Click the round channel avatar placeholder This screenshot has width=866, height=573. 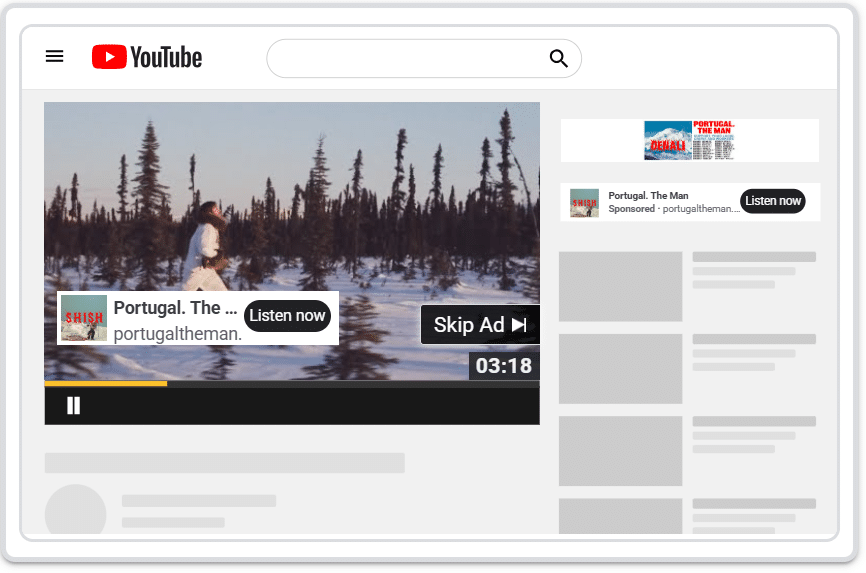(76, 512)
